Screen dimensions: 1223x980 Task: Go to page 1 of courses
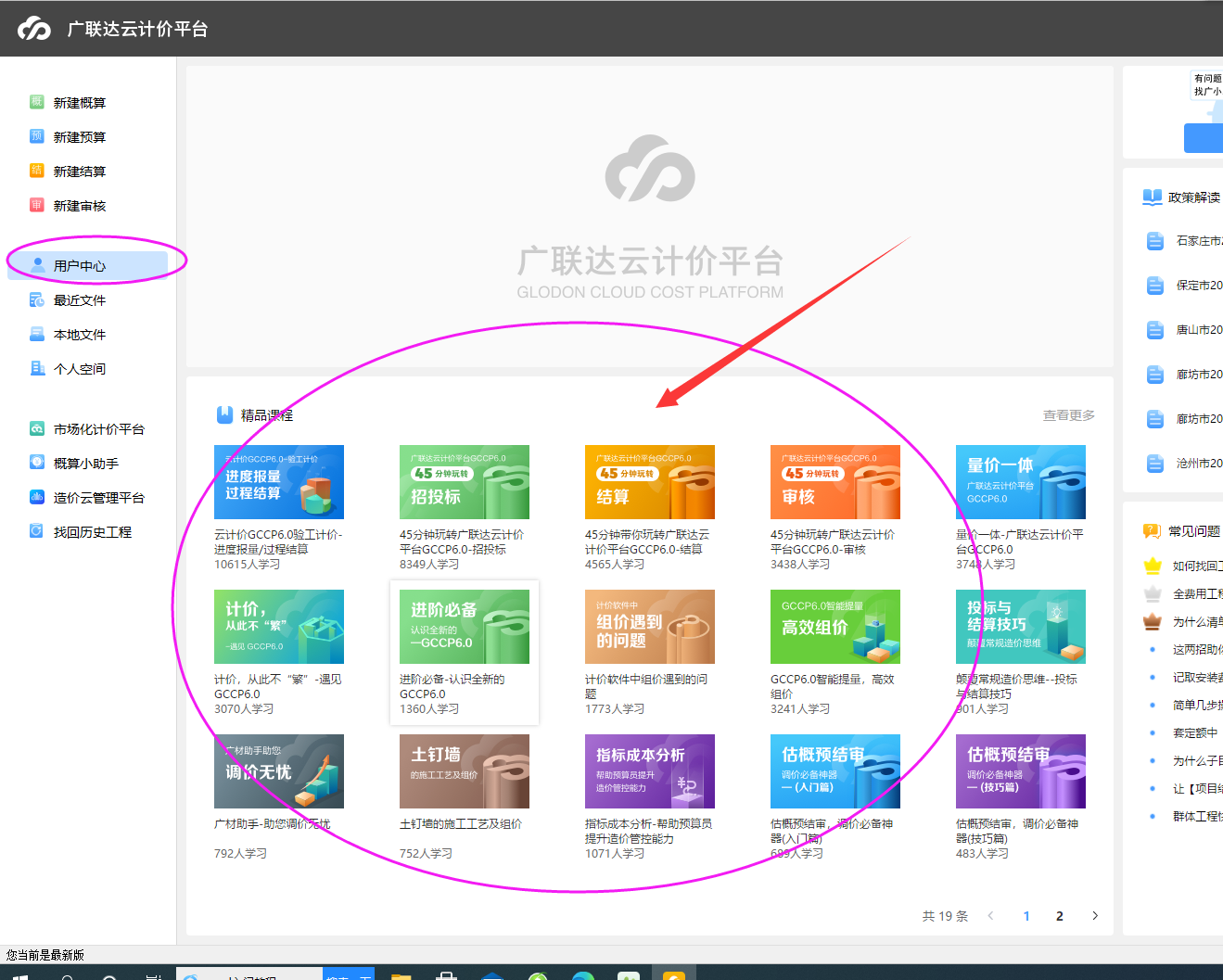1026,916
